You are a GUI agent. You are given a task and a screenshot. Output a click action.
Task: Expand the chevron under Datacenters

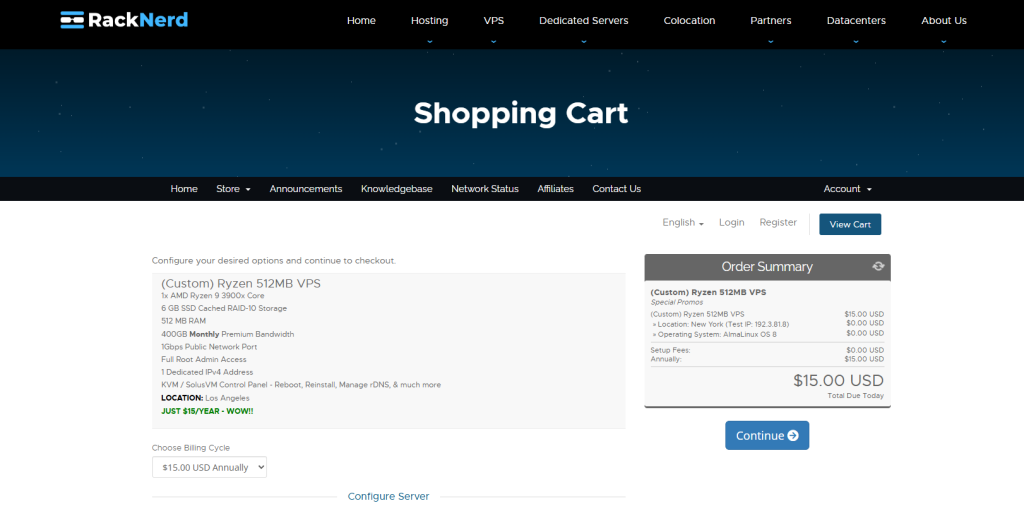pos(856,40)
